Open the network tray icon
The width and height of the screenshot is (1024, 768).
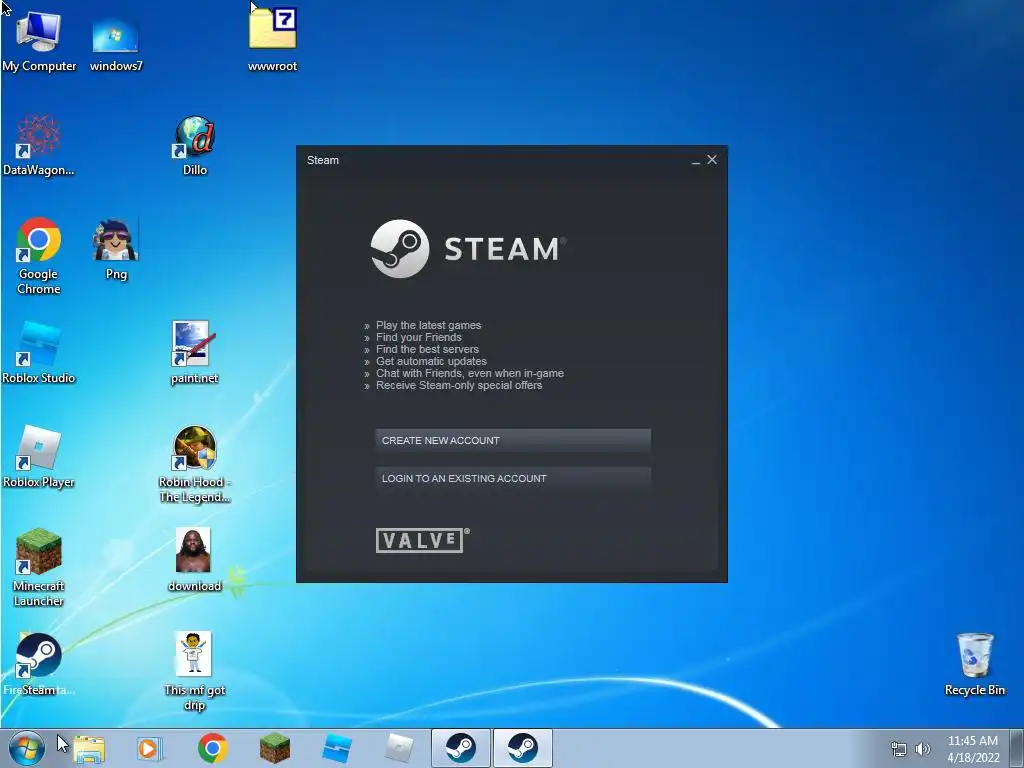899,749
